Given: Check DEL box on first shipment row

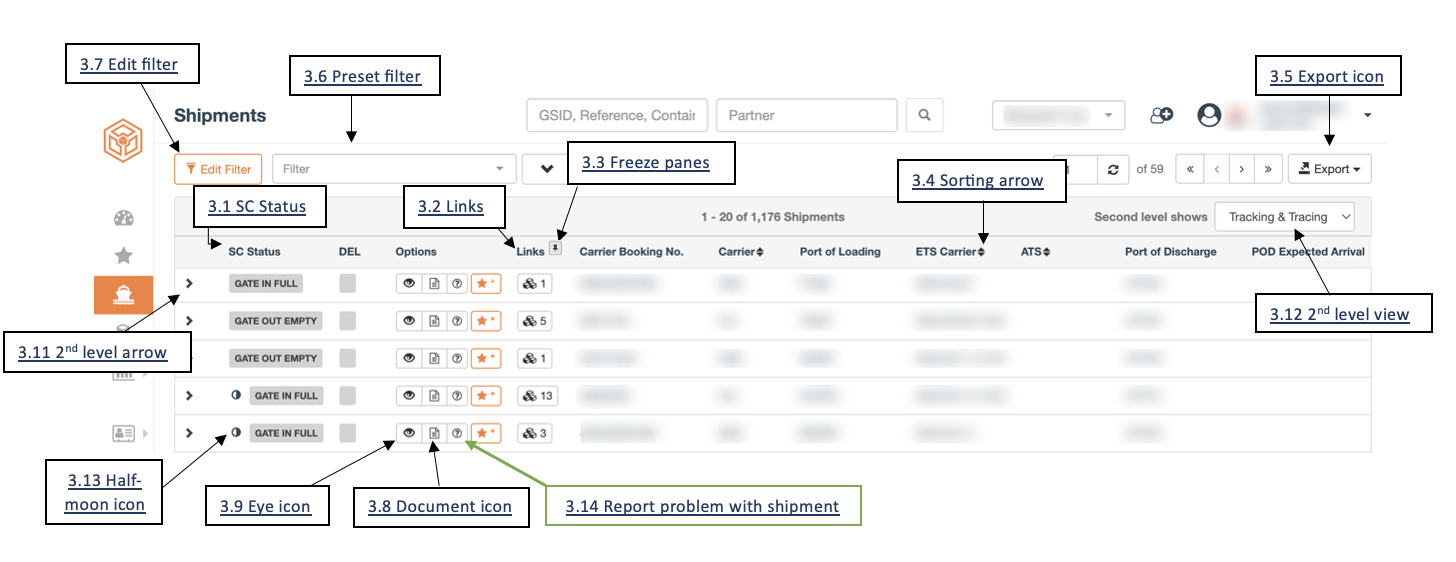Looking at the screenshot, I should [348, 284].
